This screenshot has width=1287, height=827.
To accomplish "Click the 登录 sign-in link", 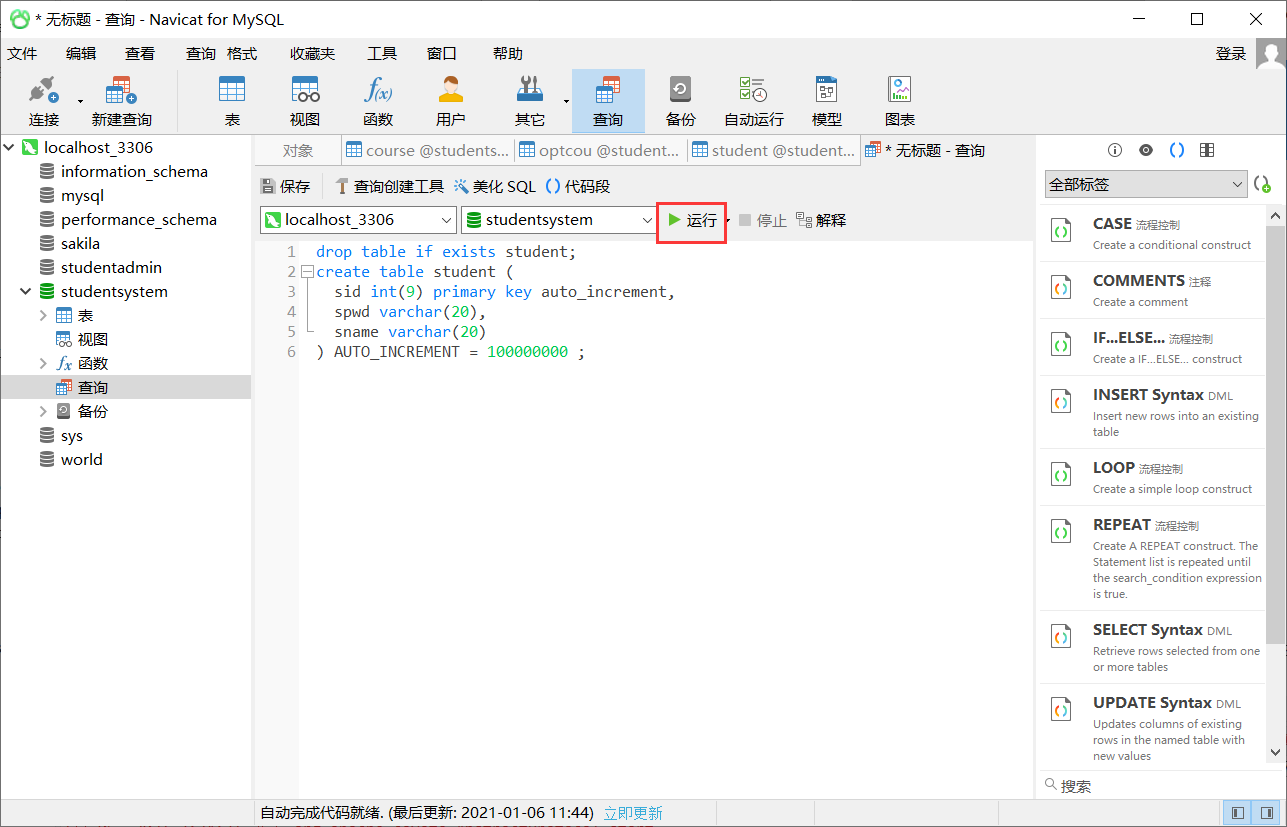I will [x=1231, y=54].
